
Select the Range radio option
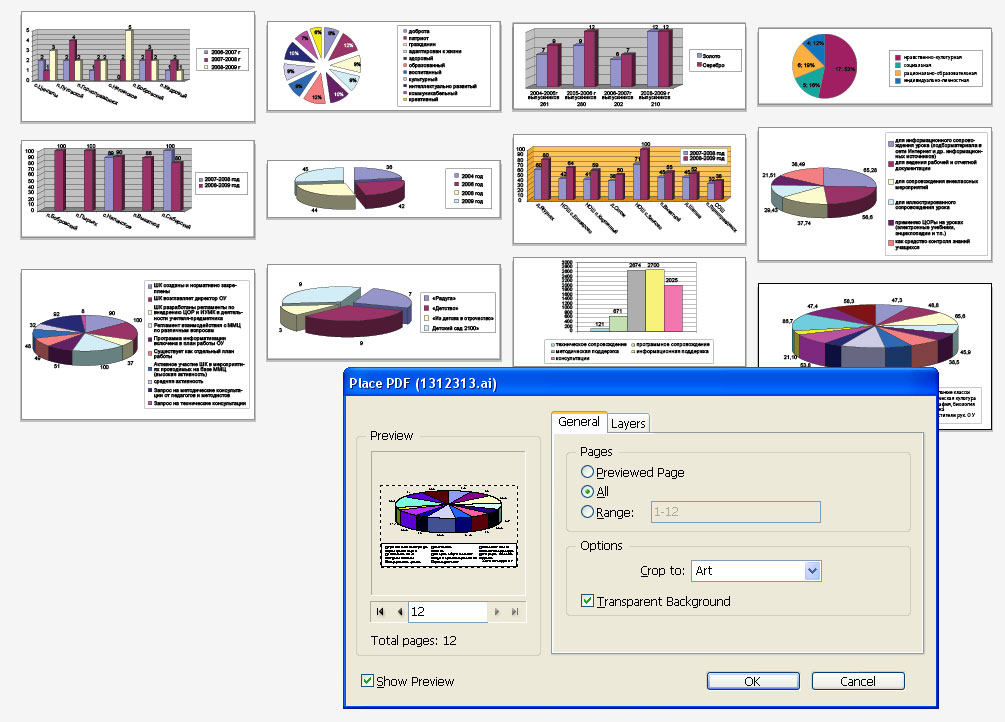[x=587, y=512]
